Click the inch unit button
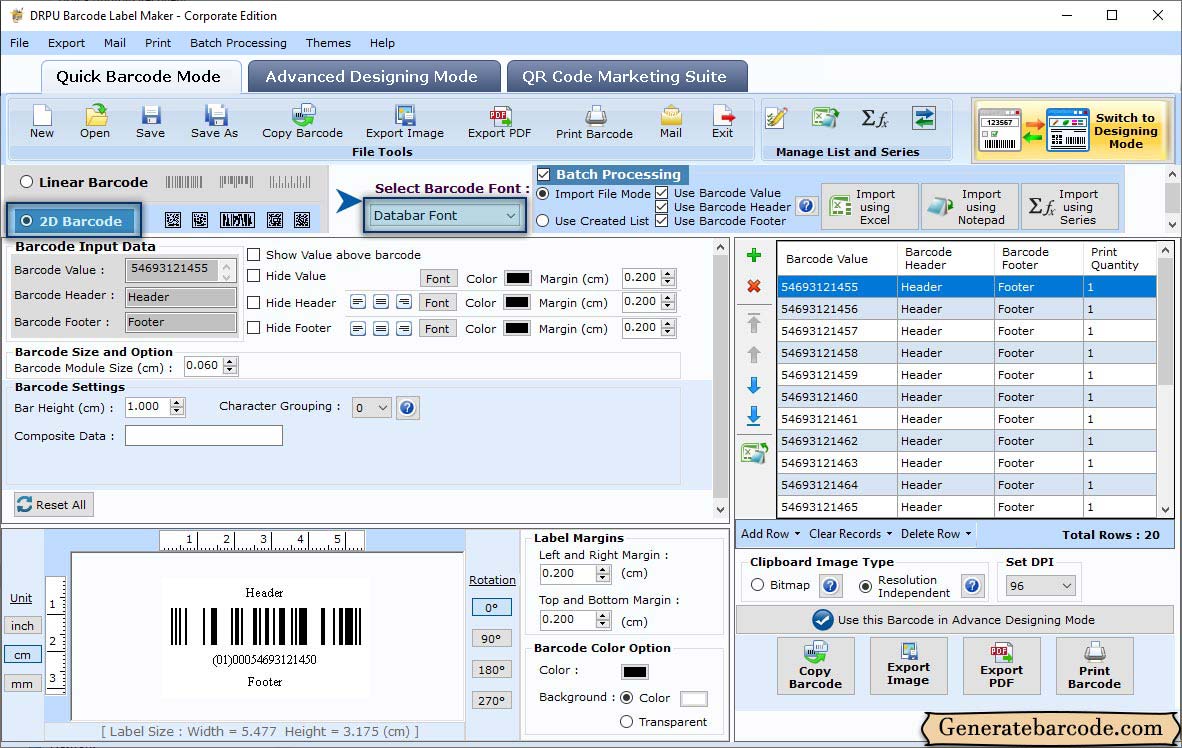Image resolution: width=1182 pixels, height=748 pixels. click(x=22, y=626)
